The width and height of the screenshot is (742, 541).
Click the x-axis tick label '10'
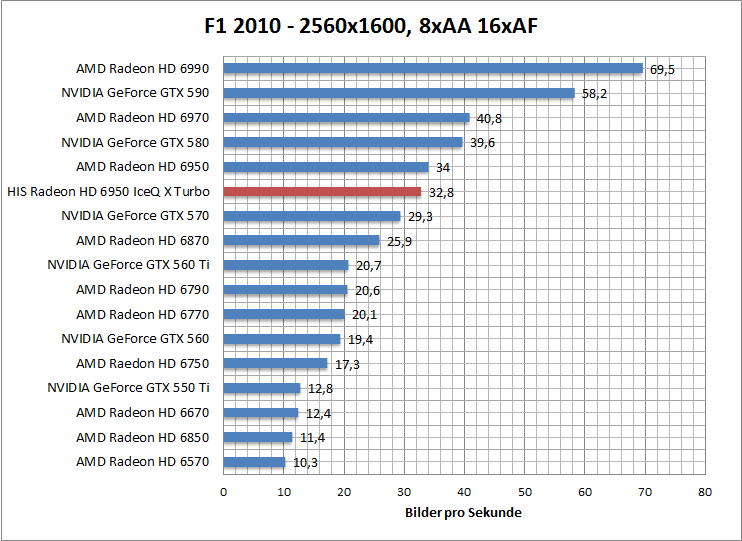coord(284,492)
